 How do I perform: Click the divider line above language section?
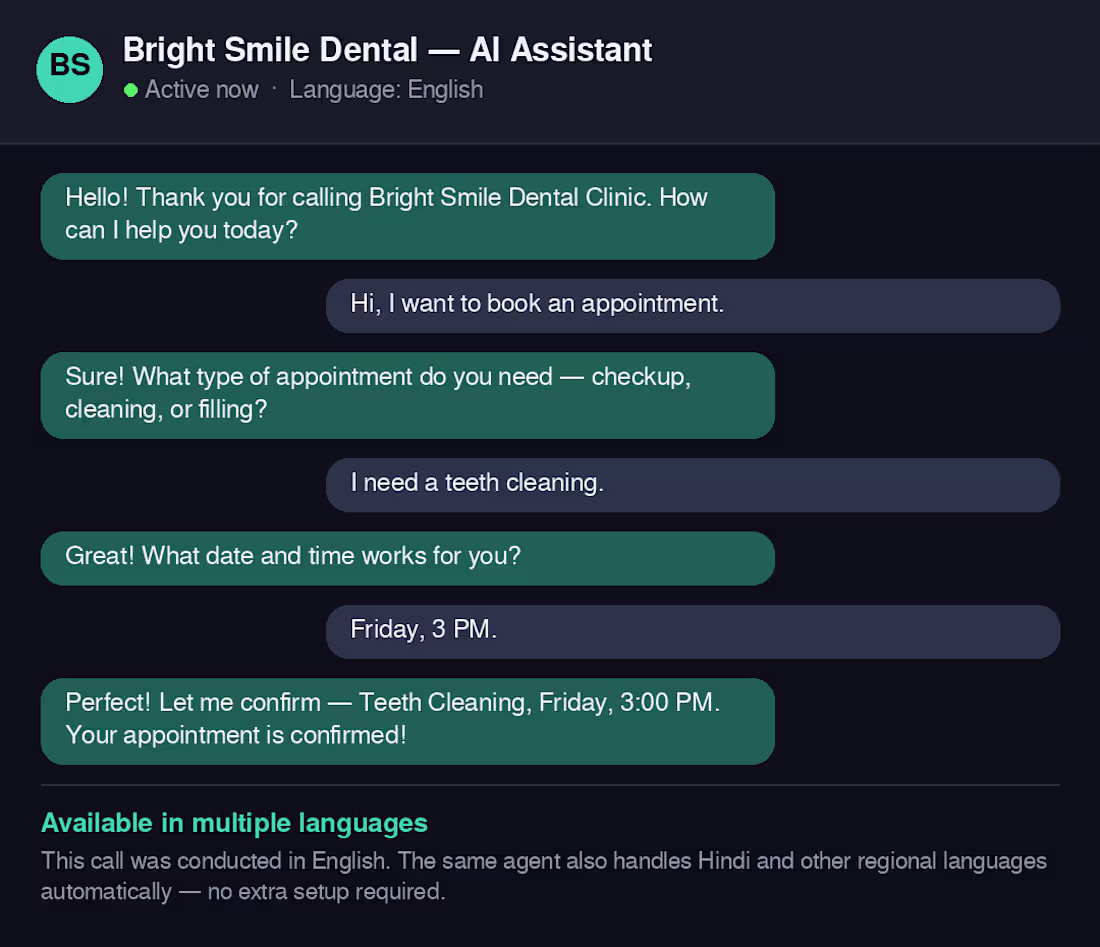tap(550, 785)
